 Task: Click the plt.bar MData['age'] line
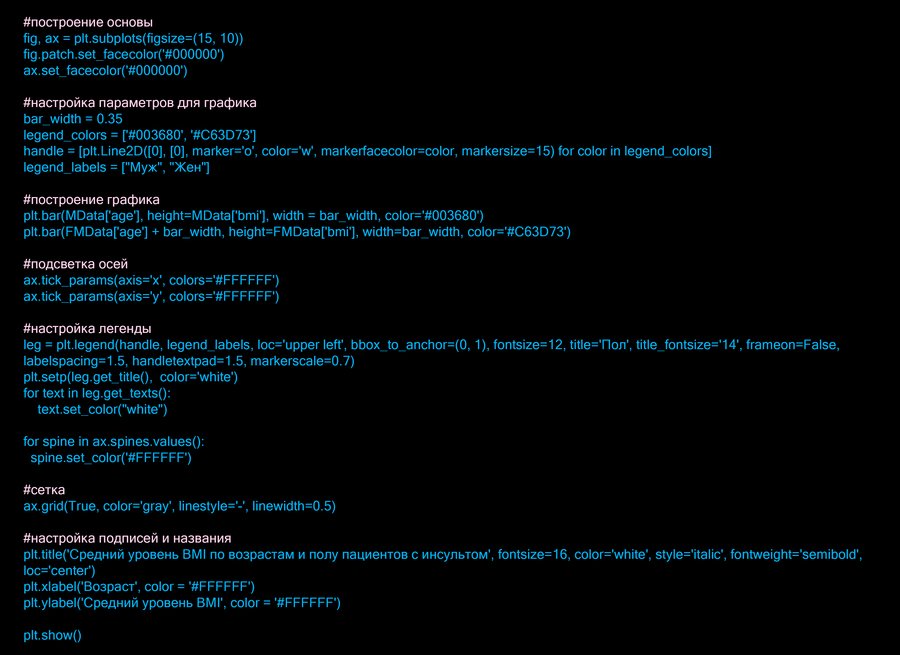click(254, 216)
